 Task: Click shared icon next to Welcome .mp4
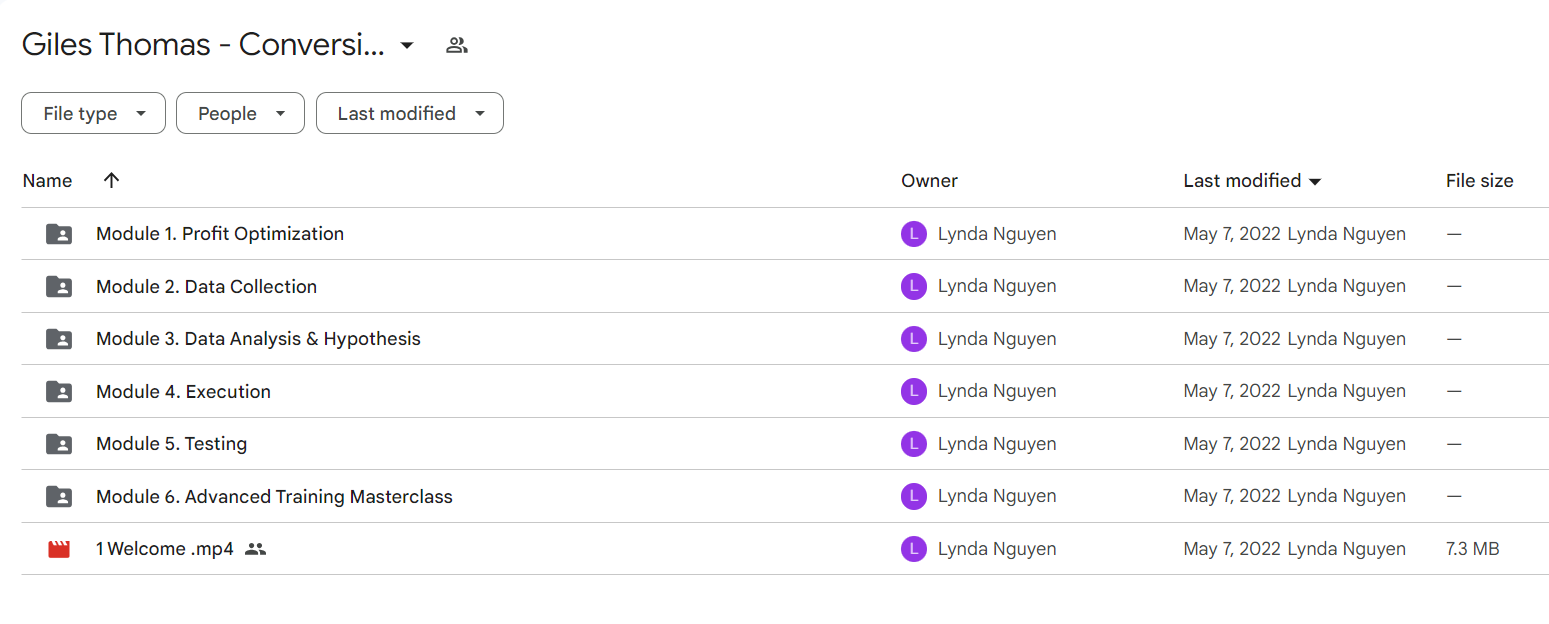coord(255,549)
